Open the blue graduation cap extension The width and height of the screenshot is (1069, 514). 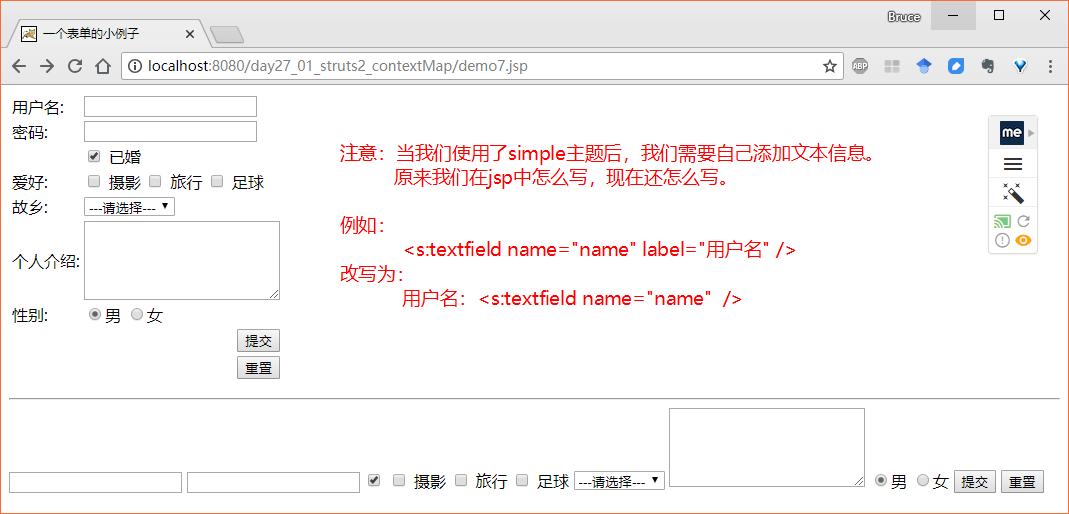[x=924, y=66]
